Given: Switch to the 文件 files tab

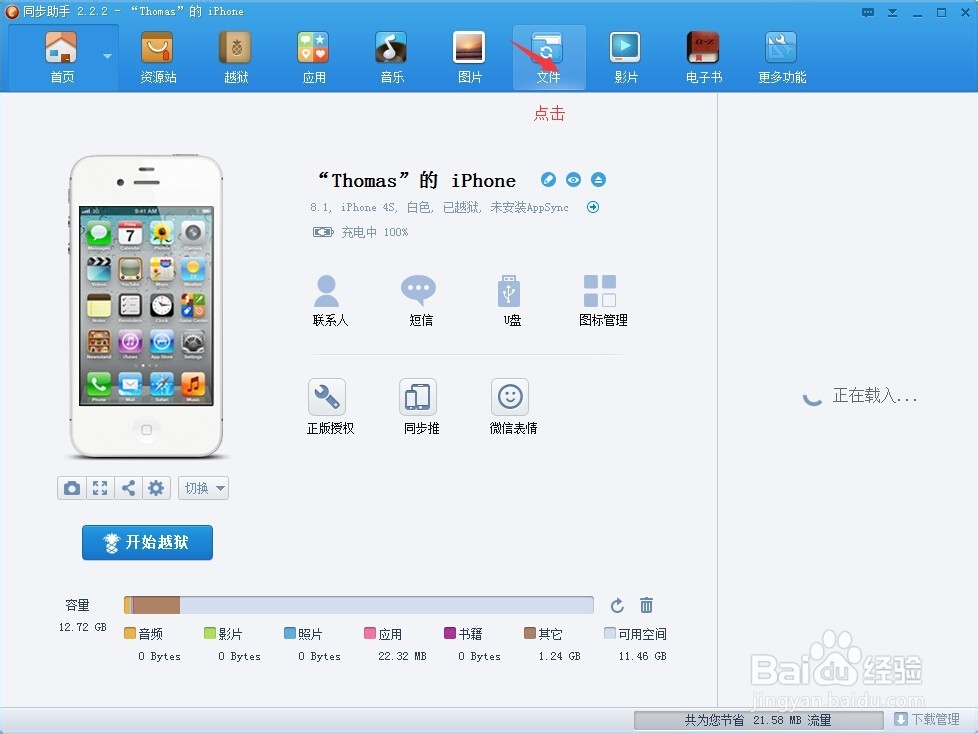Looking at the screenshot, I should tap(547, 56).
